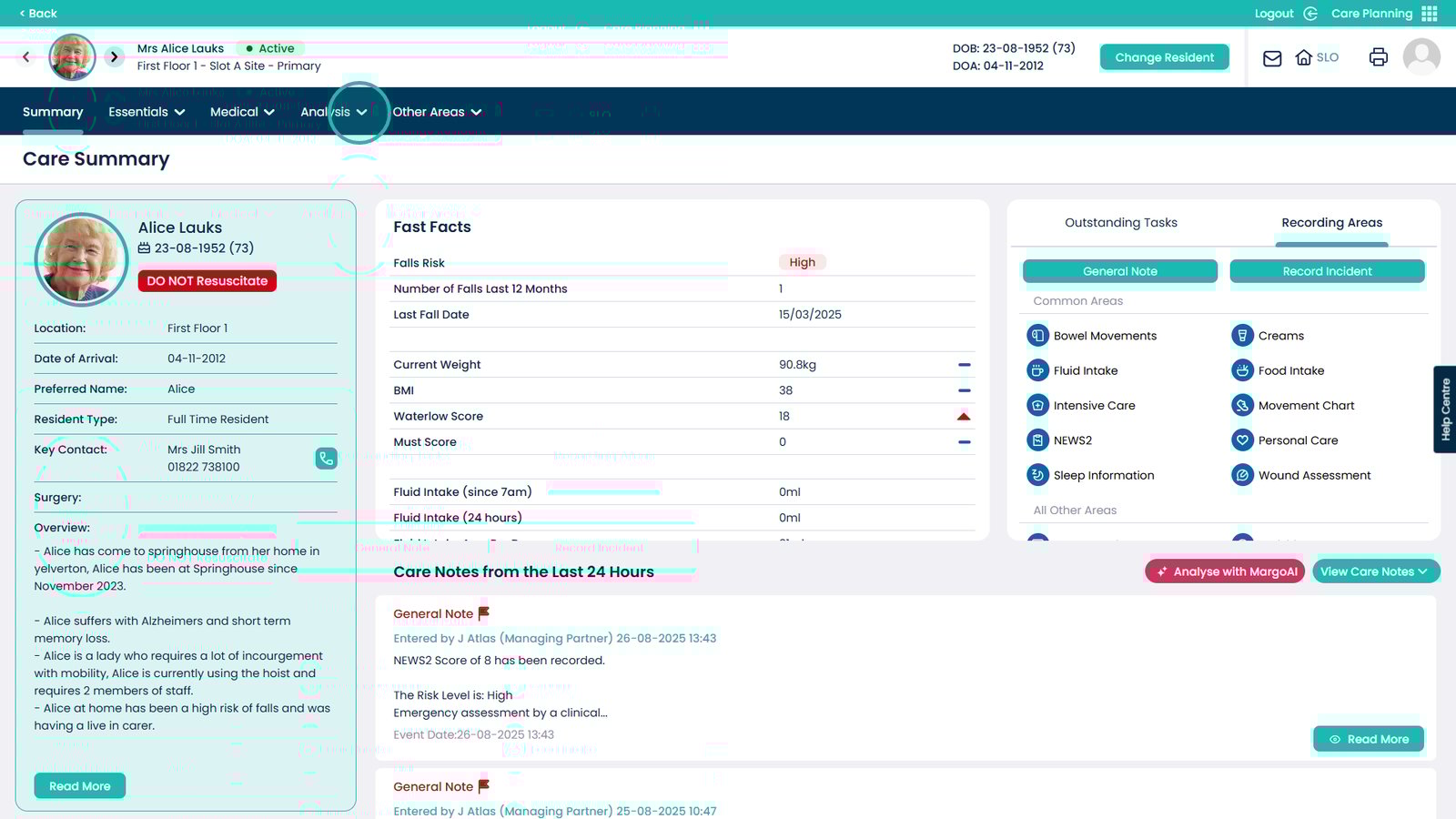This screenshot has height=819, width=1456.
Task: Expand the Essentials menu
Action: pyautogui.click(x=147, y=112)
